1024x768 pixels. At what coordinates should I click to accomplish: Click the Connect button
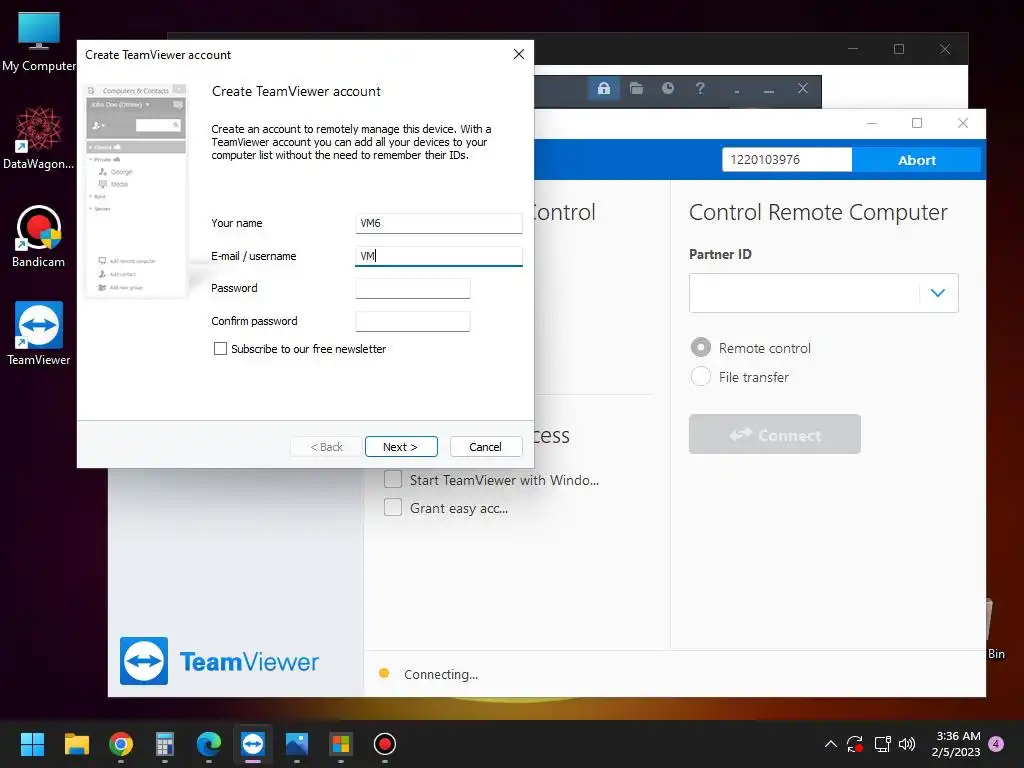click(775, 434)
